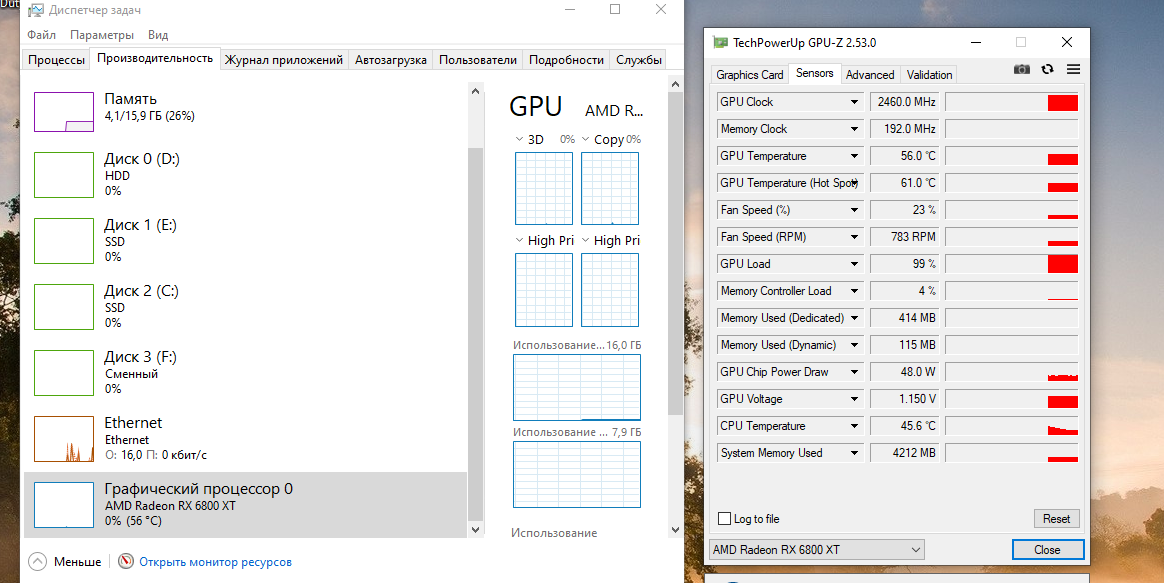
Task: Select Диск 2 (C:) in the sidebar
Action: [x=246, y=307]
